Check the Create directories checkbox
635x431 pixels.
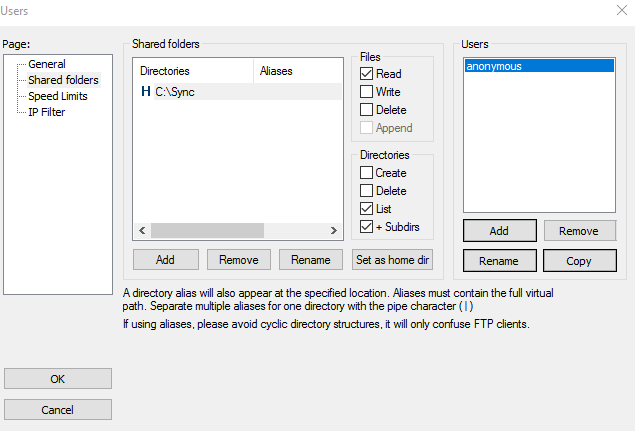[367, 173]
